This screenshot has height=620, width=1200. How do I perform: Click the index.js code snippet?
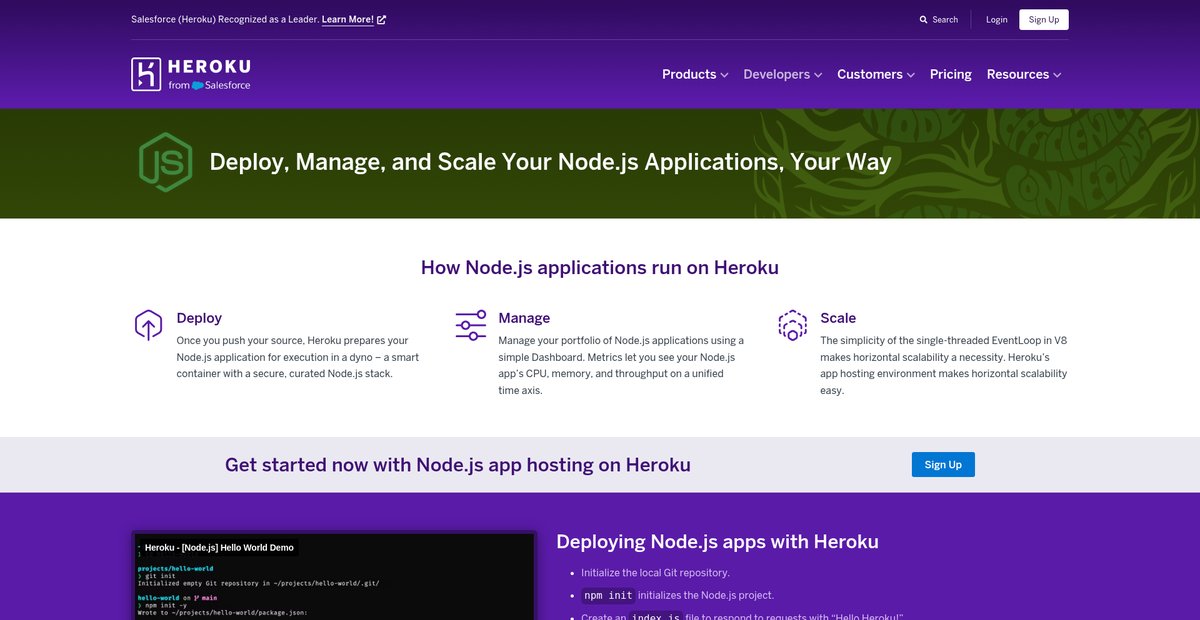tap(654, 617)
